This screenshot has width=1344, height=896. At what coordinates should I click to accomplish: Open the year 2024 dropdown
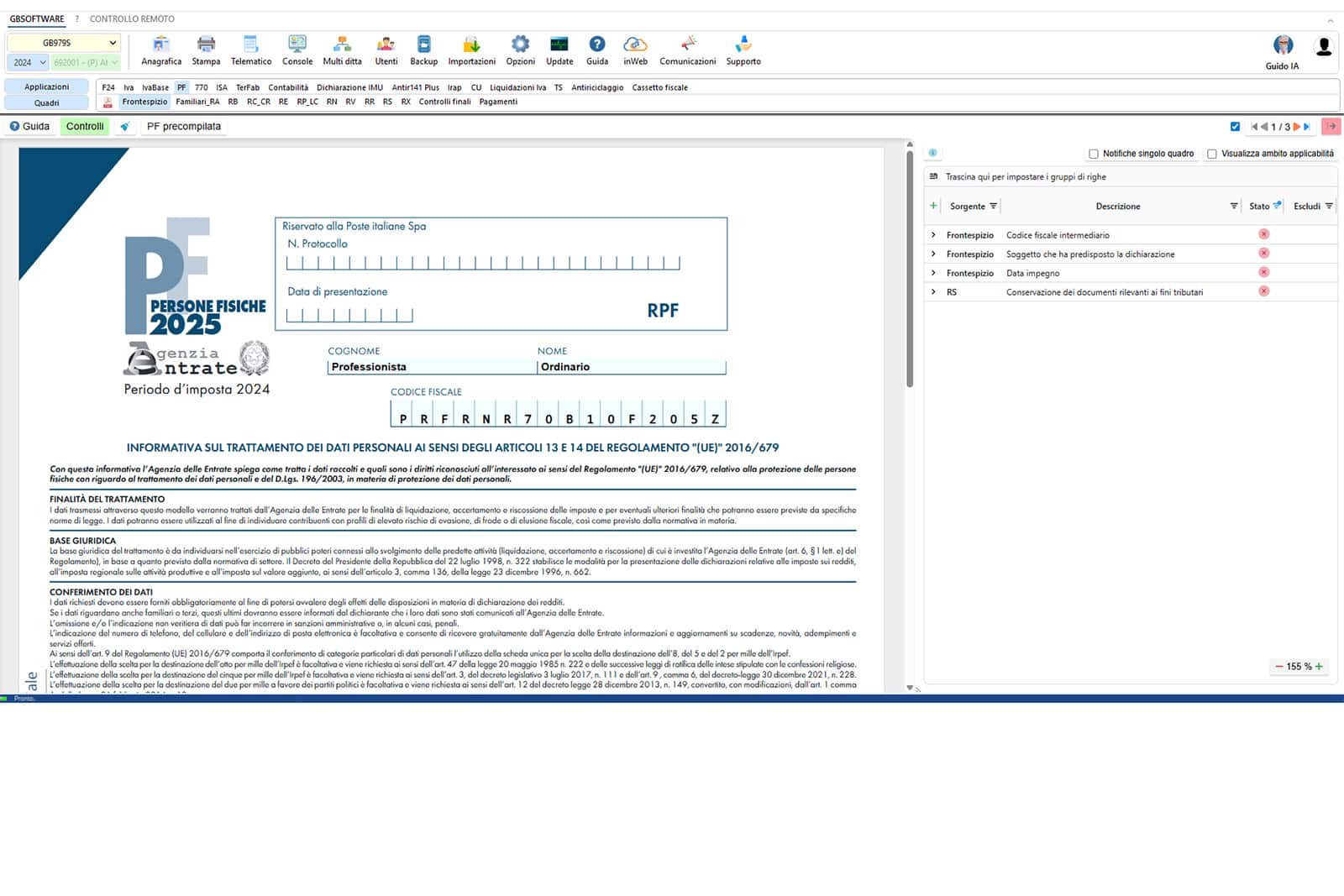(x=30, y=62)
